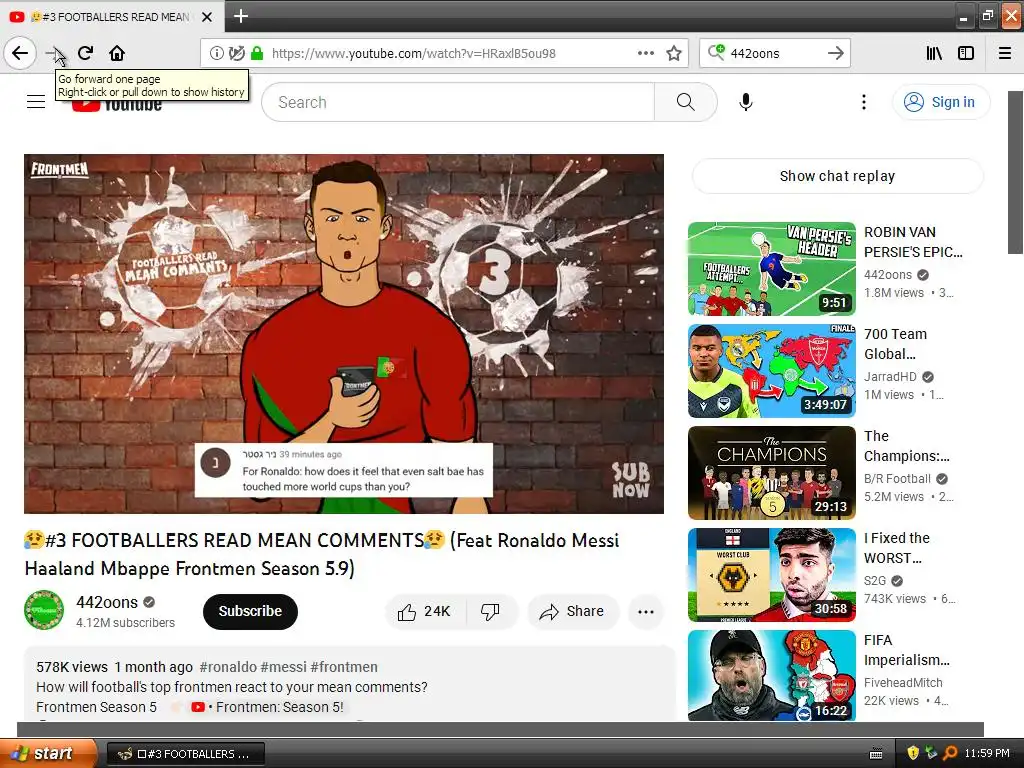
Task: Open more actions menu beside Share
Action: pyautogui.click(x=646, y=612)
